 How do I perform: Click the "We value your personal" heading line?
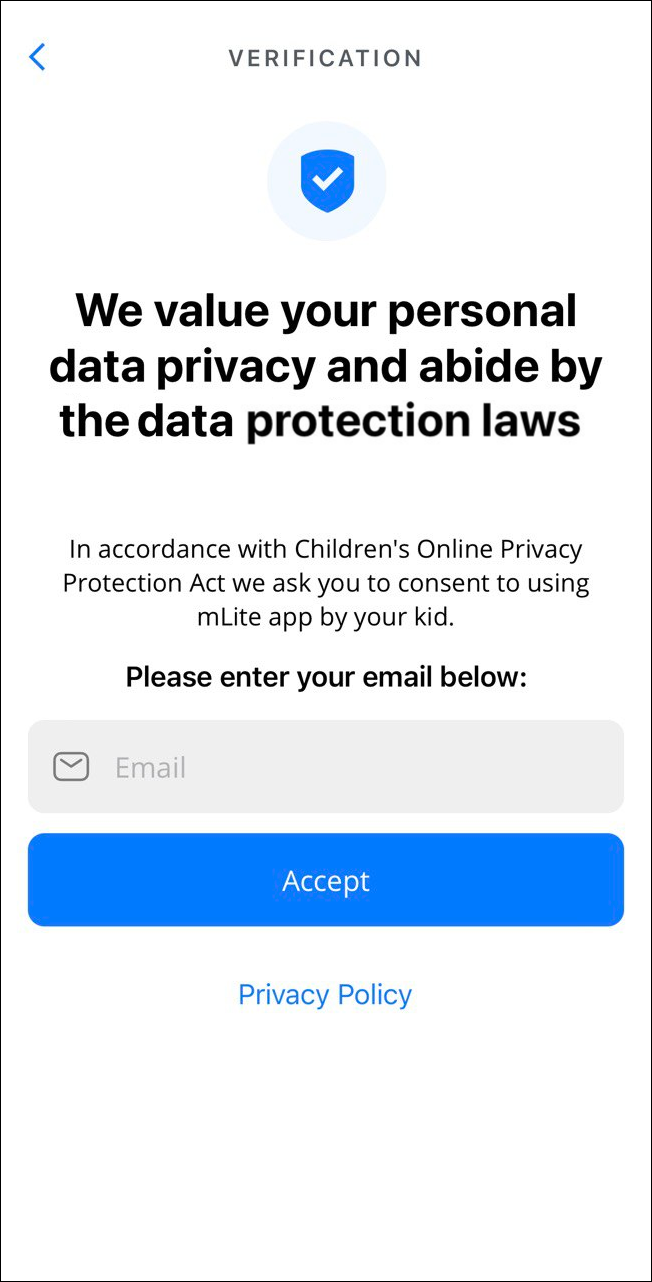[x=326, y=310]
